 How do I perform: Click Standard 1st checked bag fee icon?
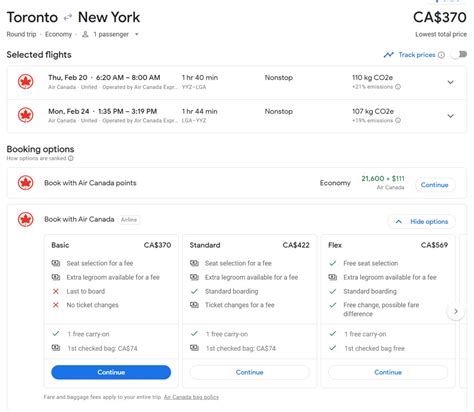194,348
